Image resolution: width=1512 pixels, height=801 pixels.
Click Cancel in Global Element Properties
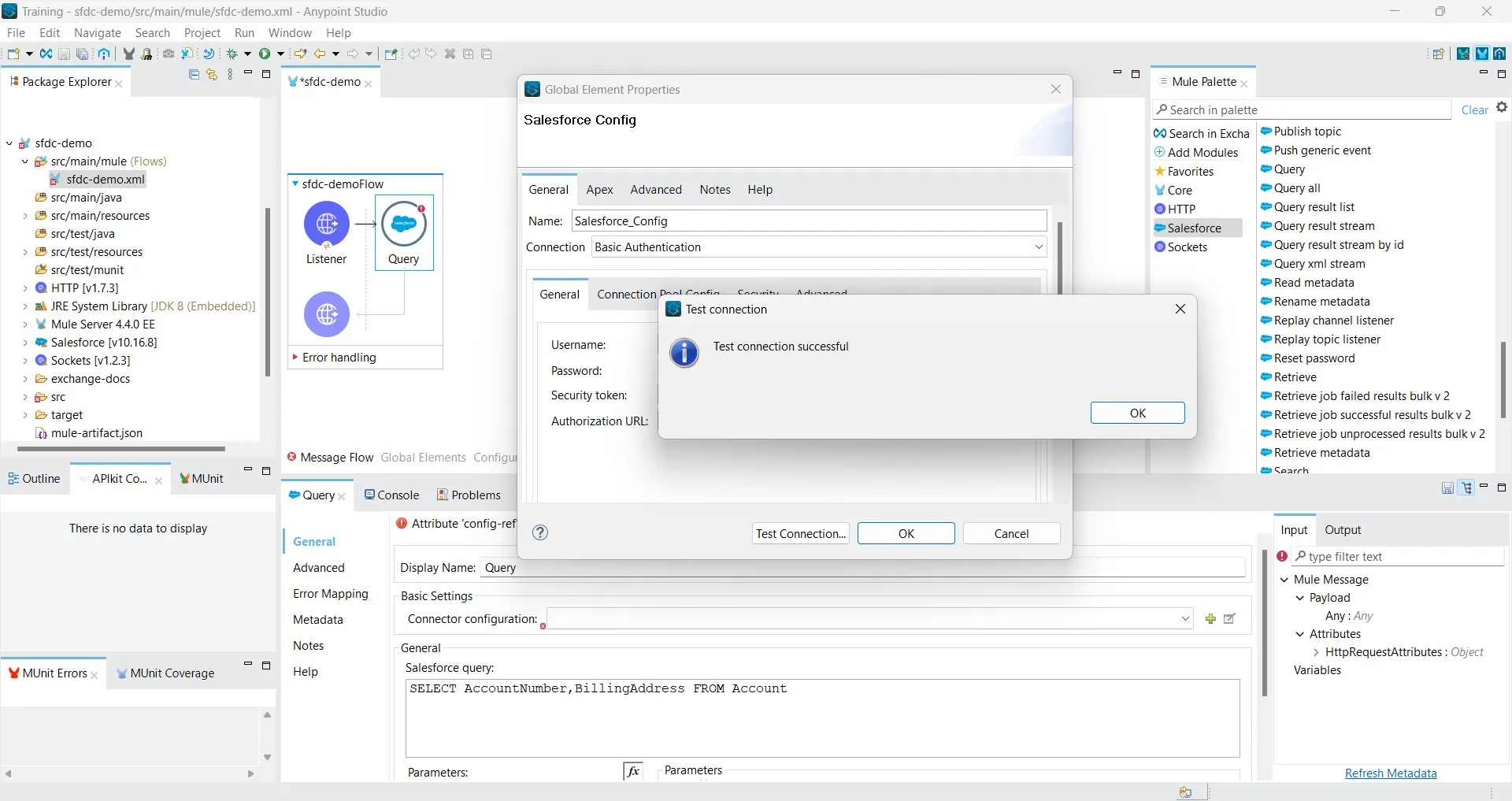coord(1011,533)
